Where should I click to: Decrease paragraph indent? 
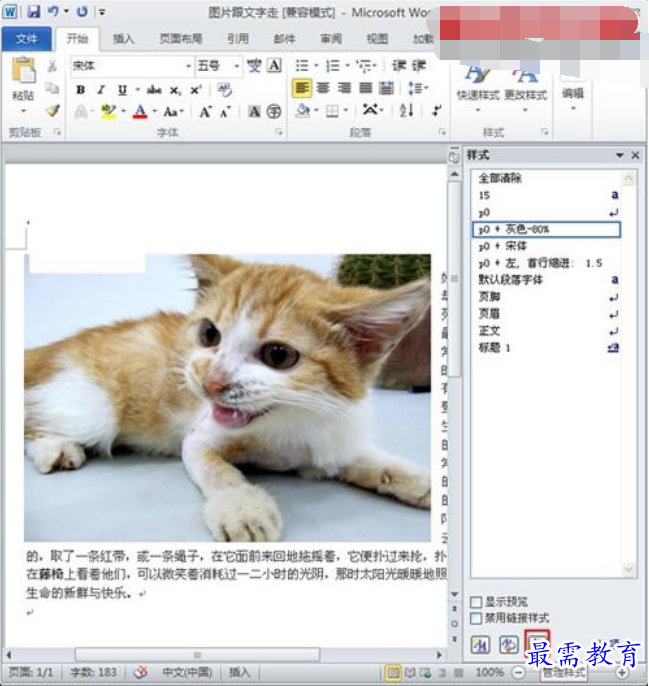399,66
